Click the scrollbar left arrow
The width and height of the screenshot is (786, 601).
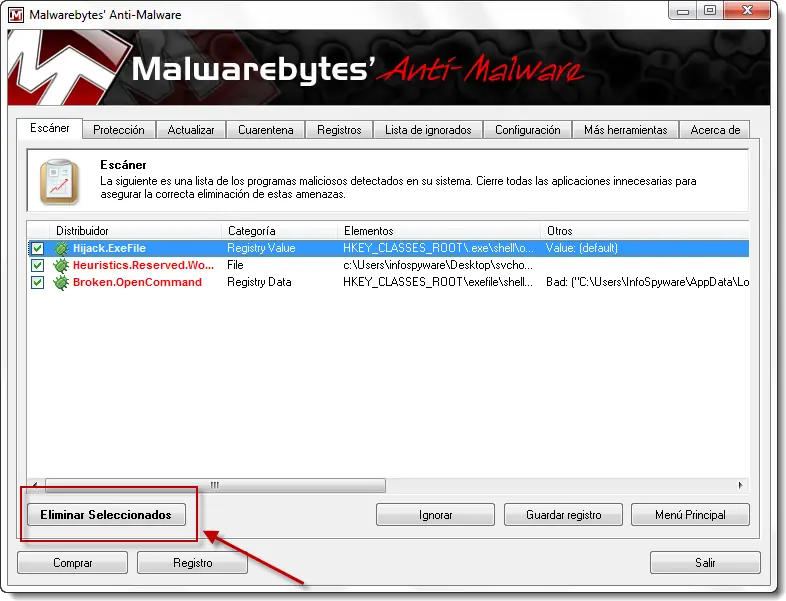[35, 485]
